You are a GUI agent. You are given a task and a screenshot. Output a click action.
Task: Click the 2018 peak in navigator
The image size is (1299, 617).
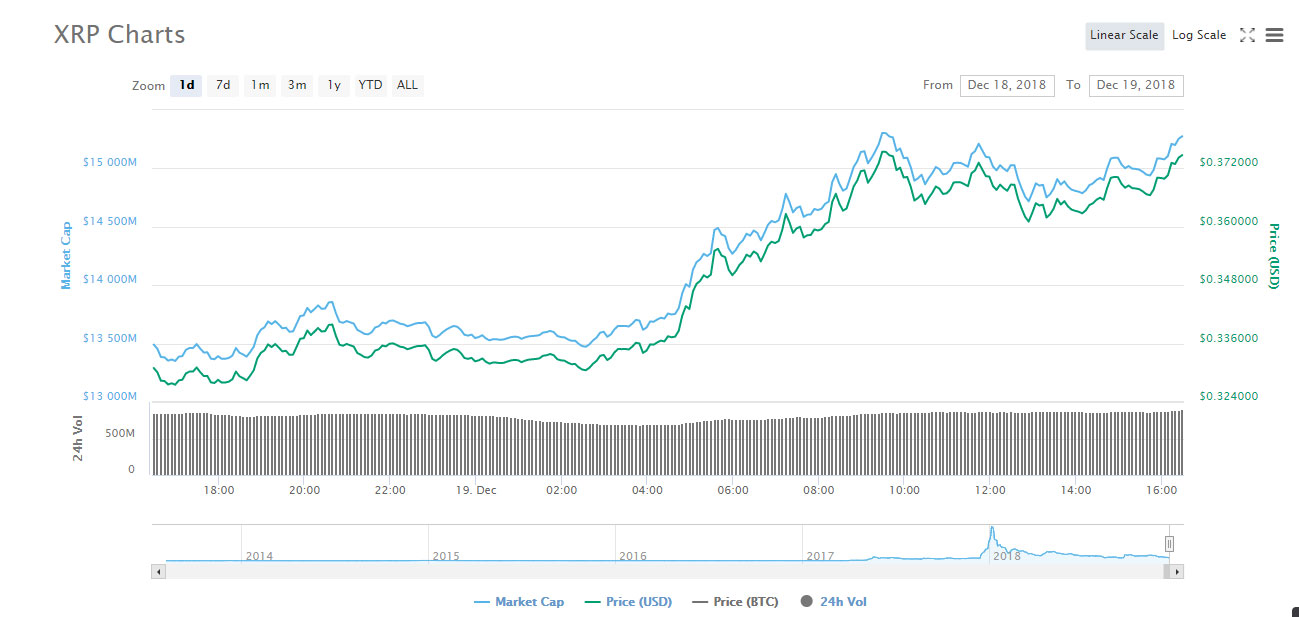click(991, 529)
